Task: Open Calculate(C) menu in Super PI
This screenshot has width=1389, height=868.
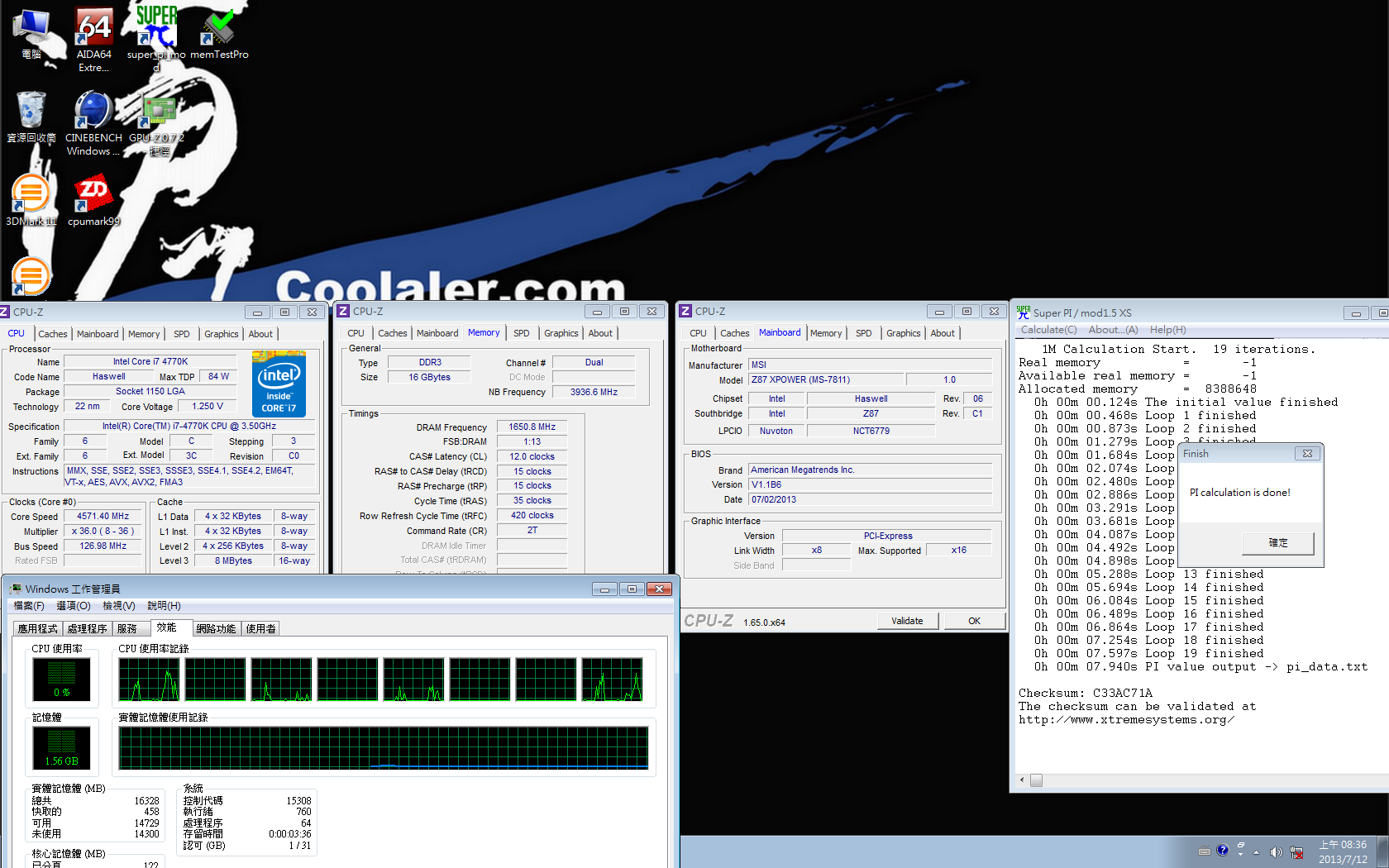Action: click(x=1048, y=330)
